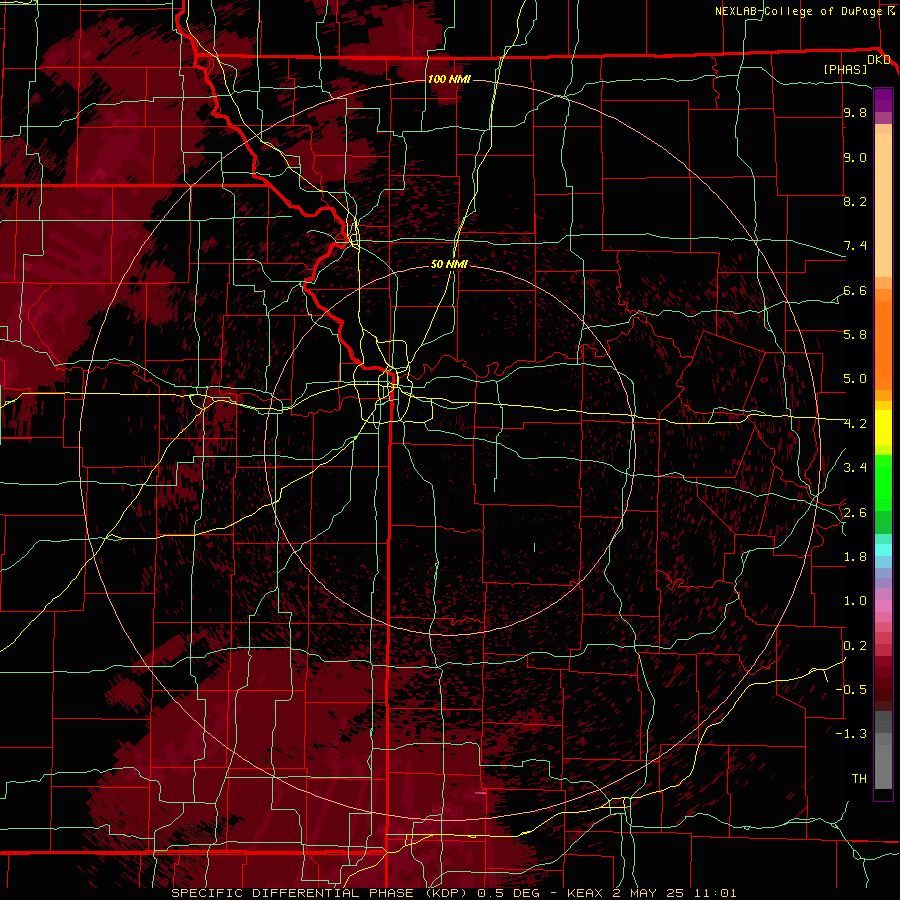This screenshot has width=900, height=900.
Task: Click the KEAX radar site identifier in caption
Action: coord(585,893)
